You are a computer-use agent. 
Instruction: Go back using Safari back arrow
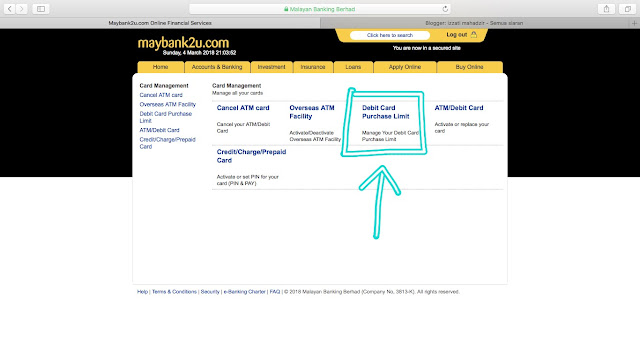9,9
